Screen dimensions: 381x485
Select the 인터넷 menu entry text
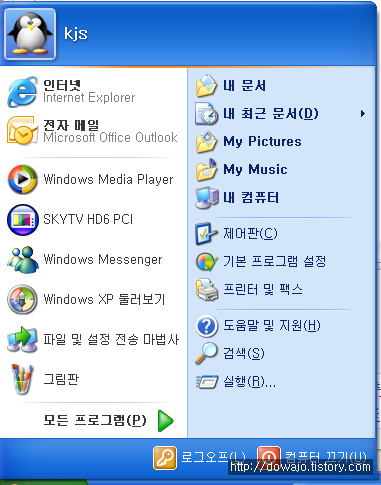point(62,85)
